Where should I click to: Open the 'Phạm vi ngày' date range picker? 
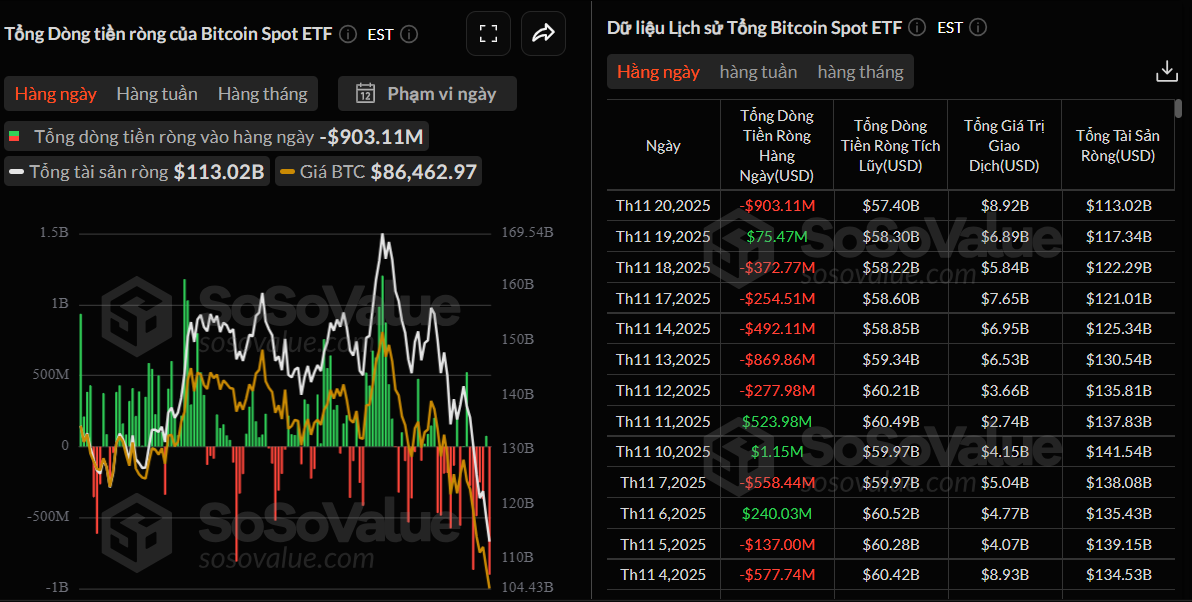[427, 94]
